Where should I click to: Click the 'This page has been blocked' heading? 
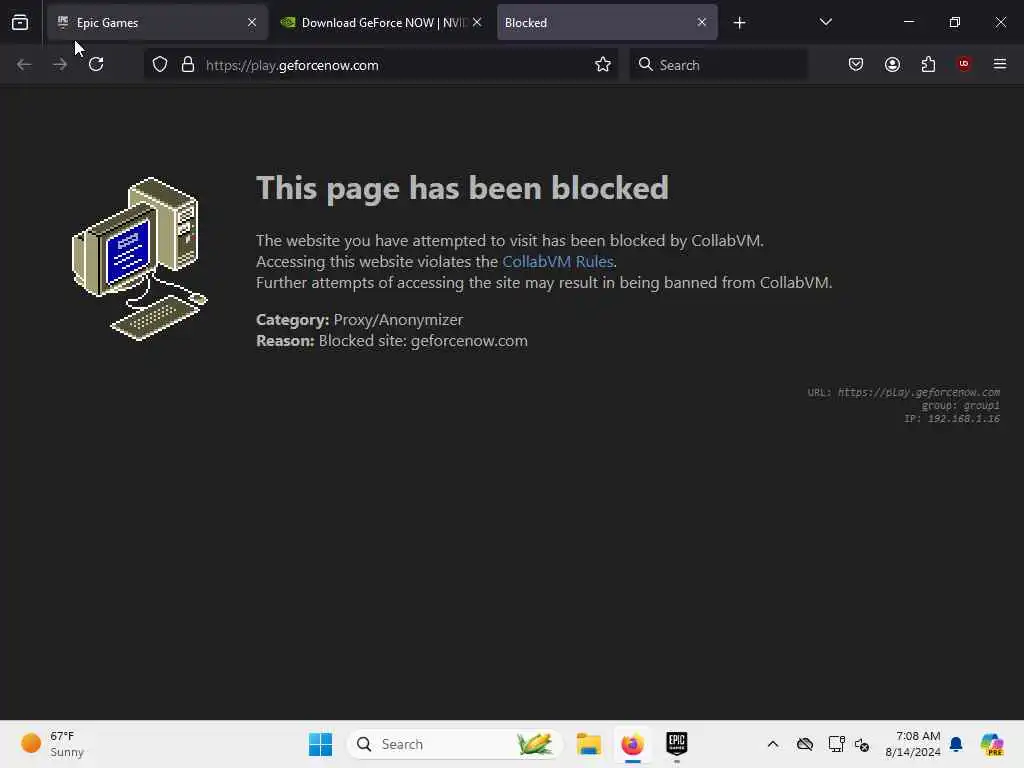click(x=462, y=188)
